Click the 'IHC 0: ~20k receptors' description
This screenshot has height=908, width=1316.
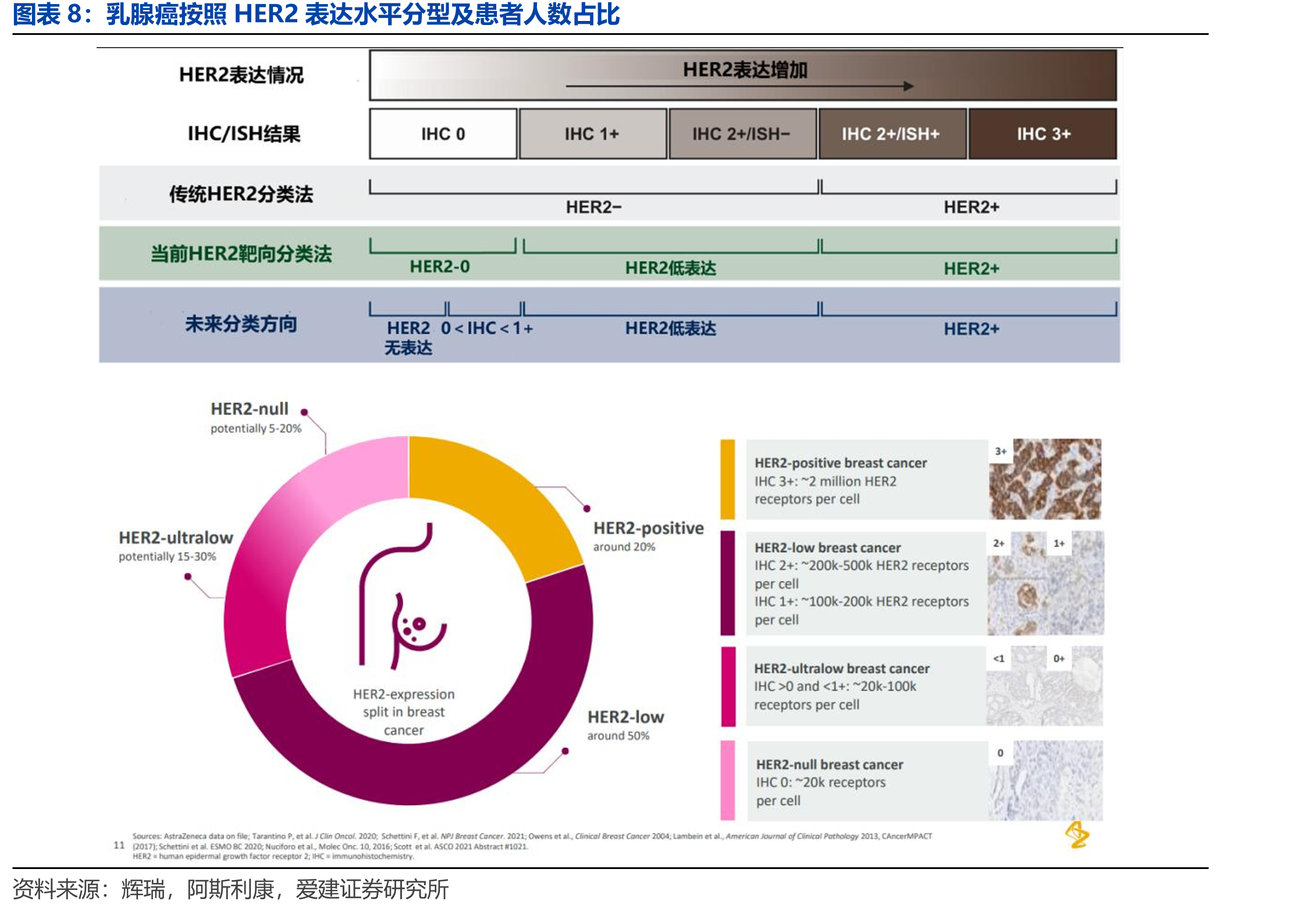[x=821, y=791]
